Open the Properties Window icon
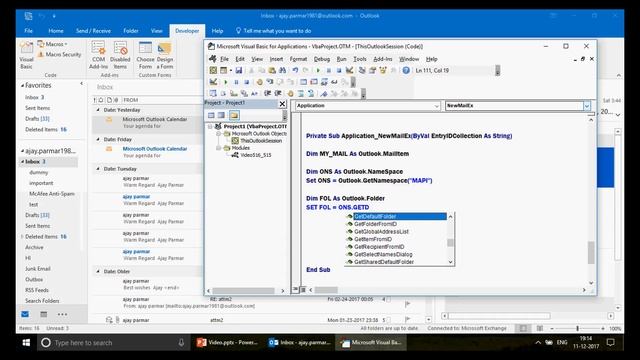640x360 pixels. 372,70
